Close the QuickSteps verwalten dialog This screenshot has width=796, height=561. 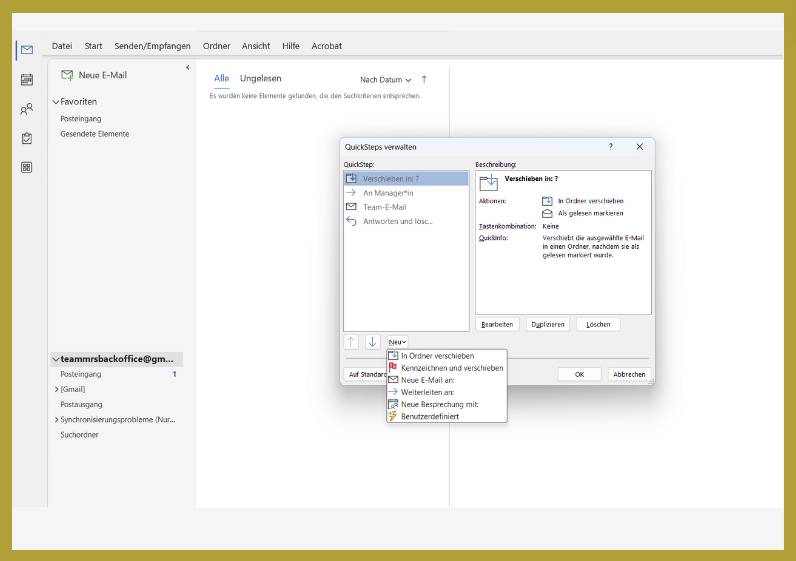click(x=640, y=147)
